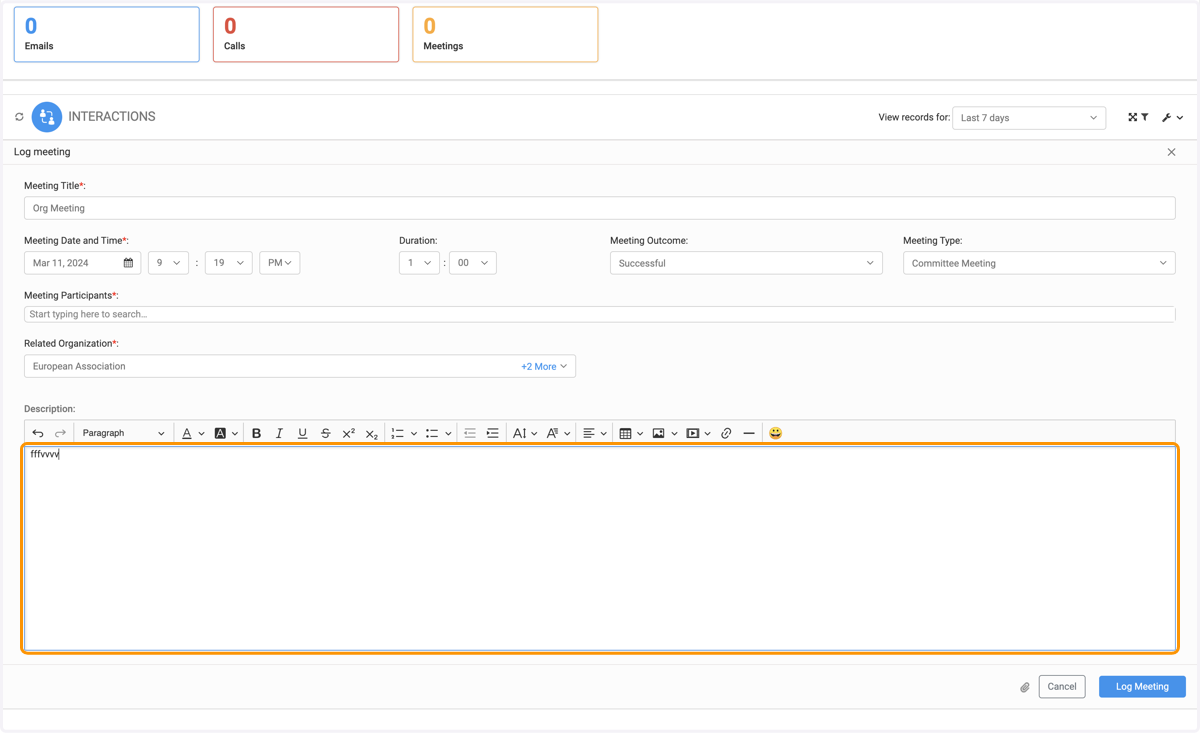Open the Meeting Outcome dropdown
The image size is (1200, 733).
coord(746,263)
